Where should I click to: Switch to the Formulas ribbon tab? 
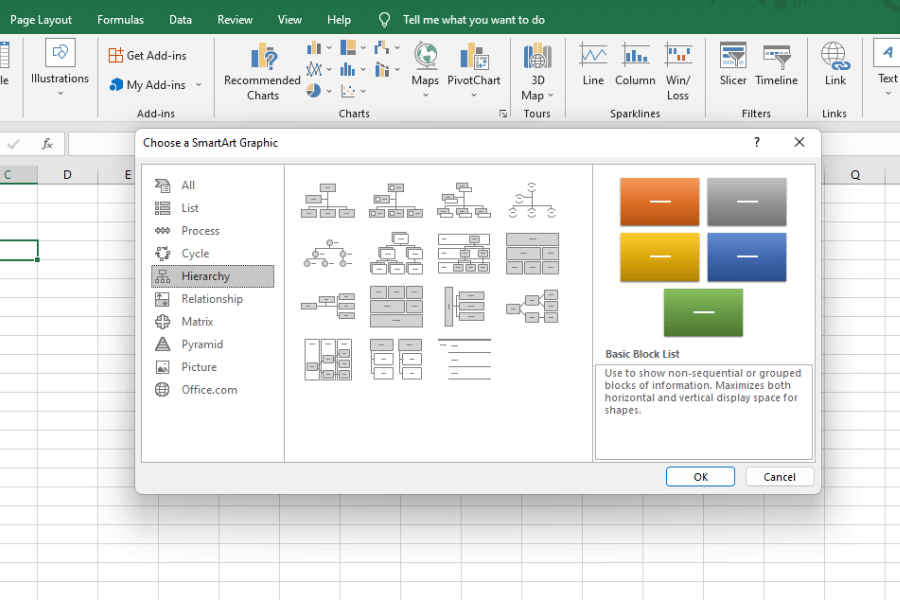tap(120, 18)
